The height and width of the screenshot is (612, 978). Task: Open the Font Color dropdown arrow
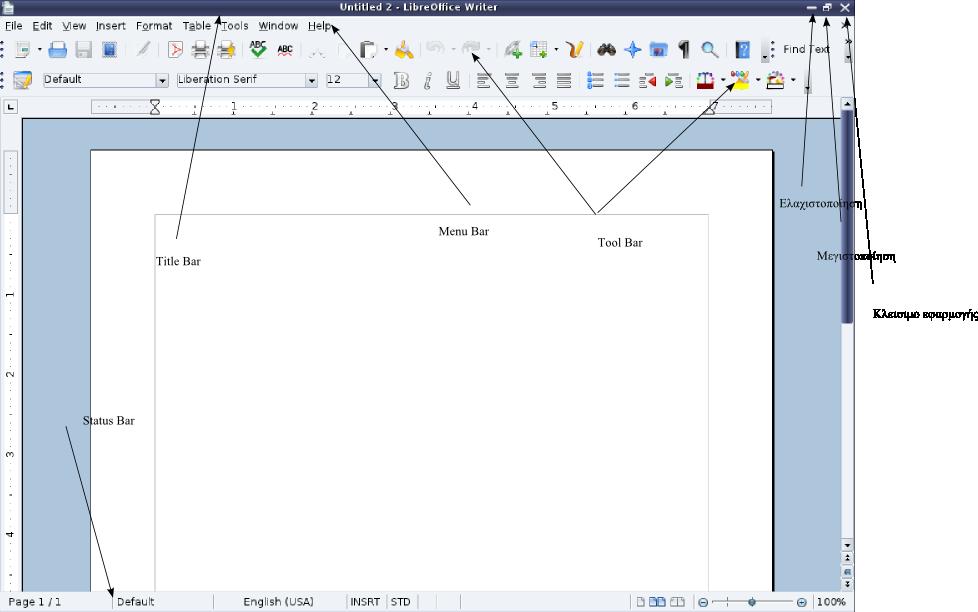click(723, 80)
